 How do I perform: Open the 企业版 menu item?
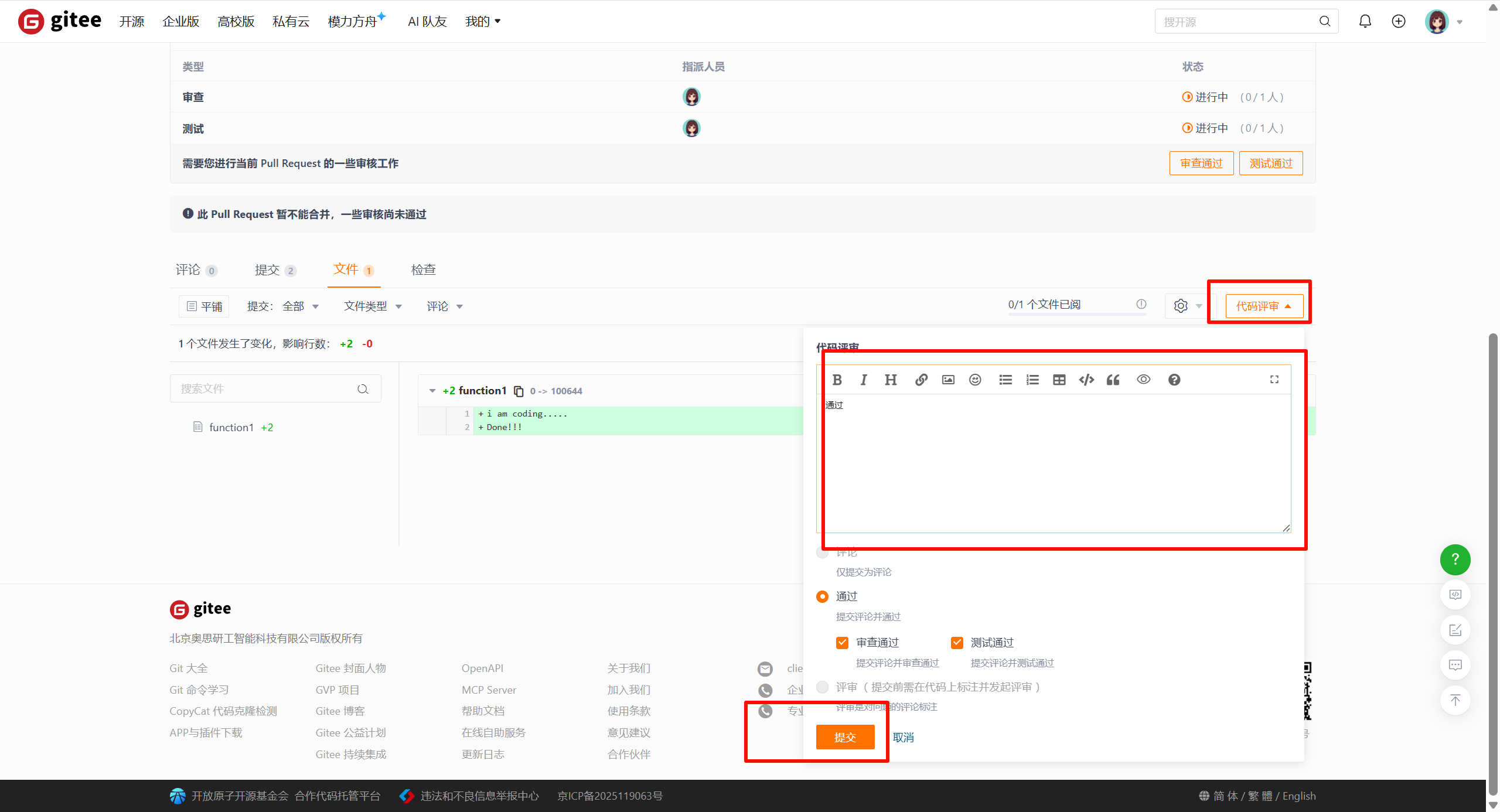(x=180, y=22)
